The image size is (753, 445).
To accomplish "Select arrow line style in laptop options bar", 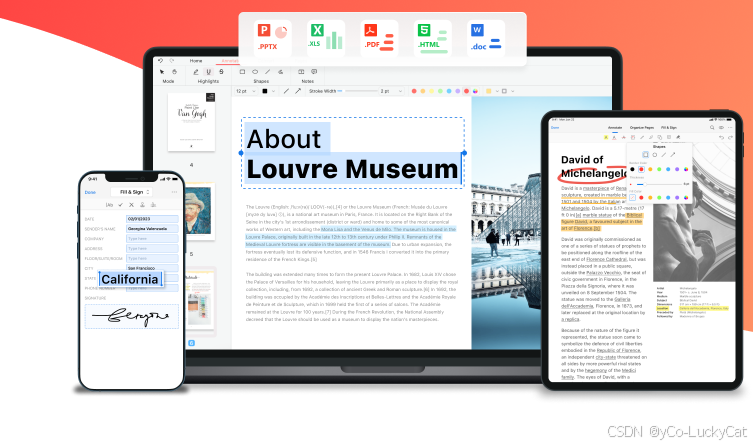I will 298,91.
